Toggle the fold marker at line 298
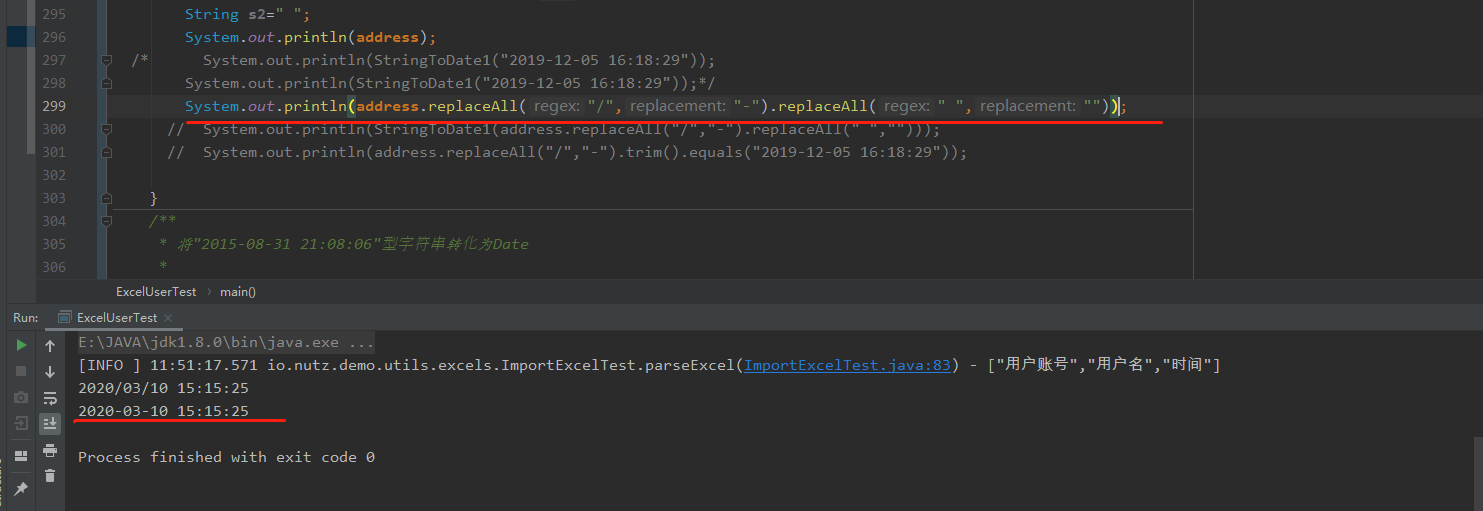Image resolution: width=1483 pixels, height=511 pixels. pyautogui.click(x=106, y=83)
